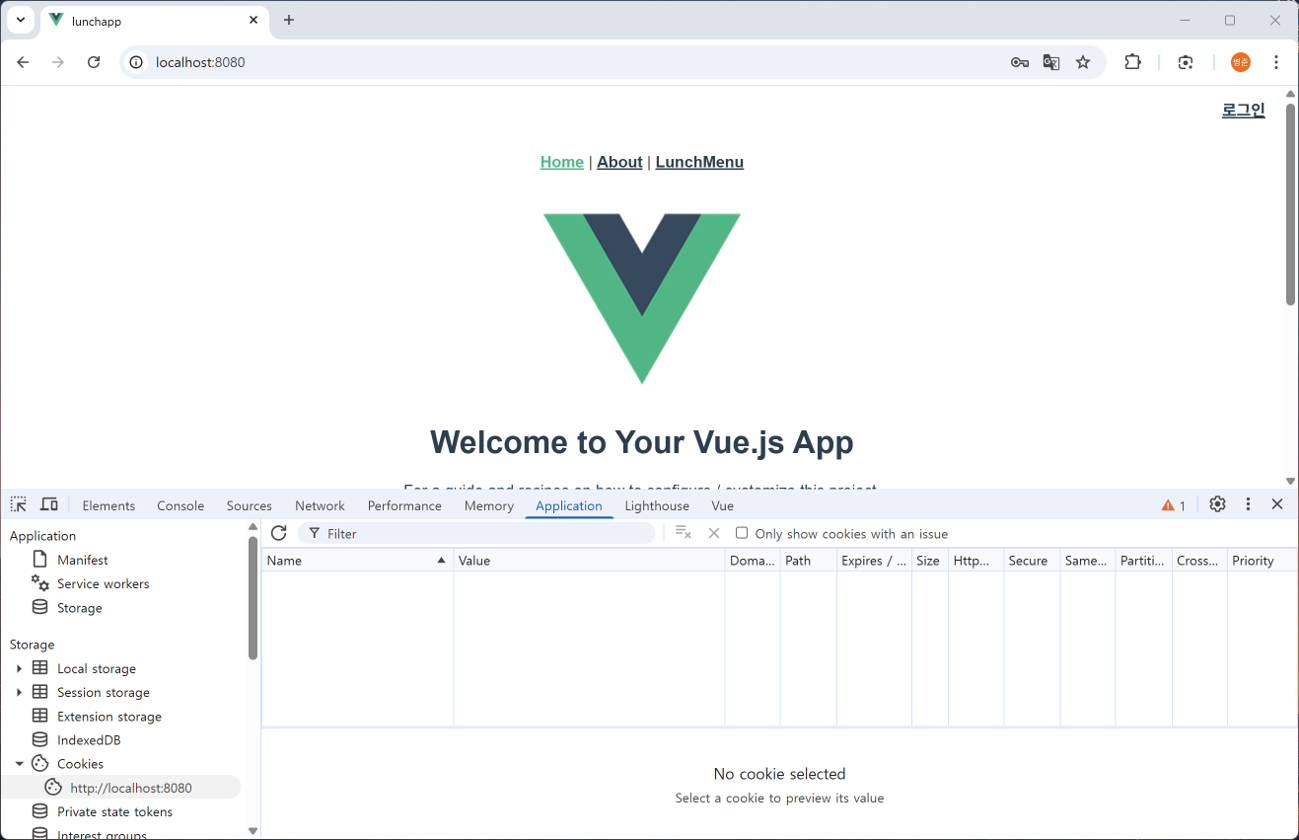Toggle the device toolbar icon
The height and width of the screenshot is (840, 1299).
(x=49, y=505)
